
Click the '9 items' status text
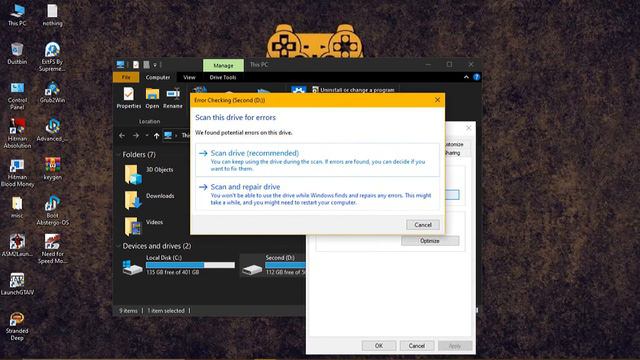pyautogui.click(x=128, y=311)
